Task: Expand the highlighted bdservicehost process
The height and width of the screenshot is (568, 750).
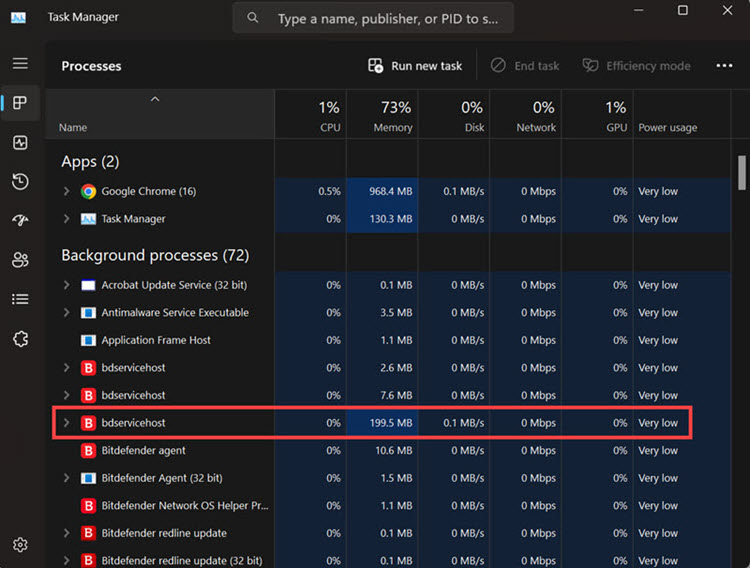Action: [x=67, y=423]
